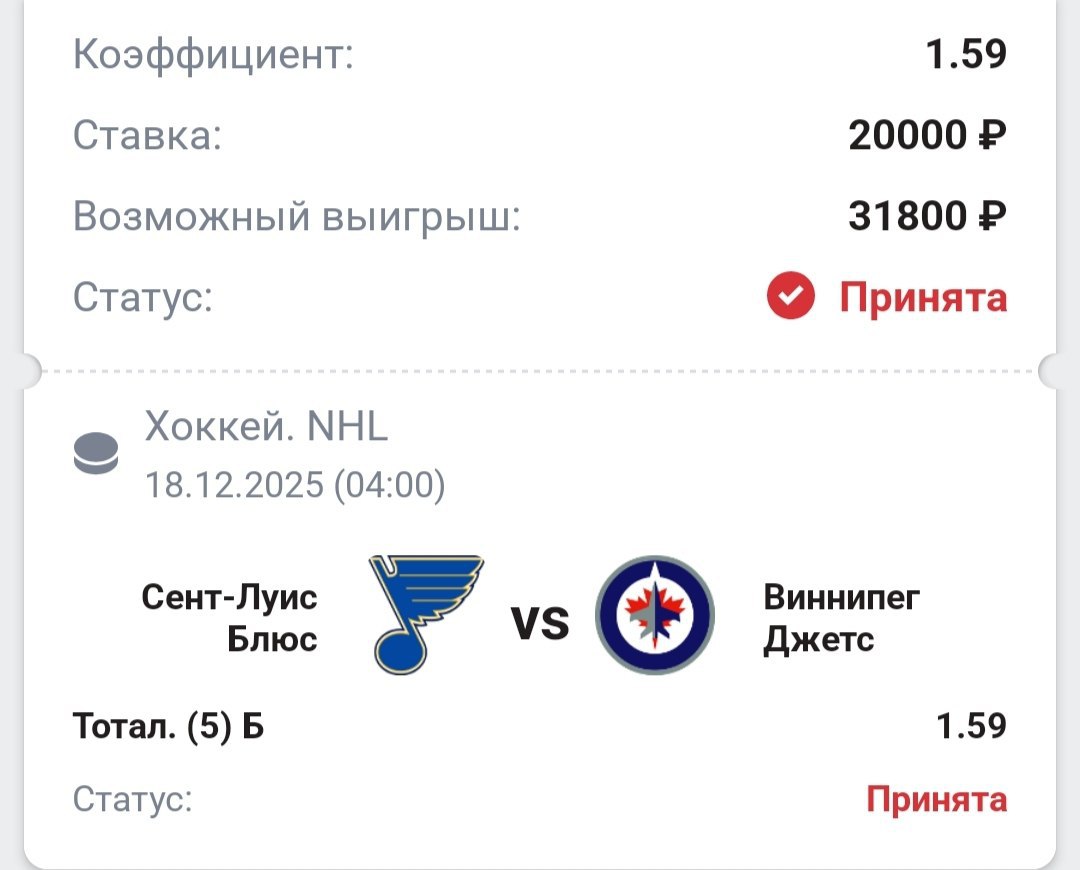Tap the St. Louis Blues logo
Viewport: 1080px width, 870px height.
425,614
